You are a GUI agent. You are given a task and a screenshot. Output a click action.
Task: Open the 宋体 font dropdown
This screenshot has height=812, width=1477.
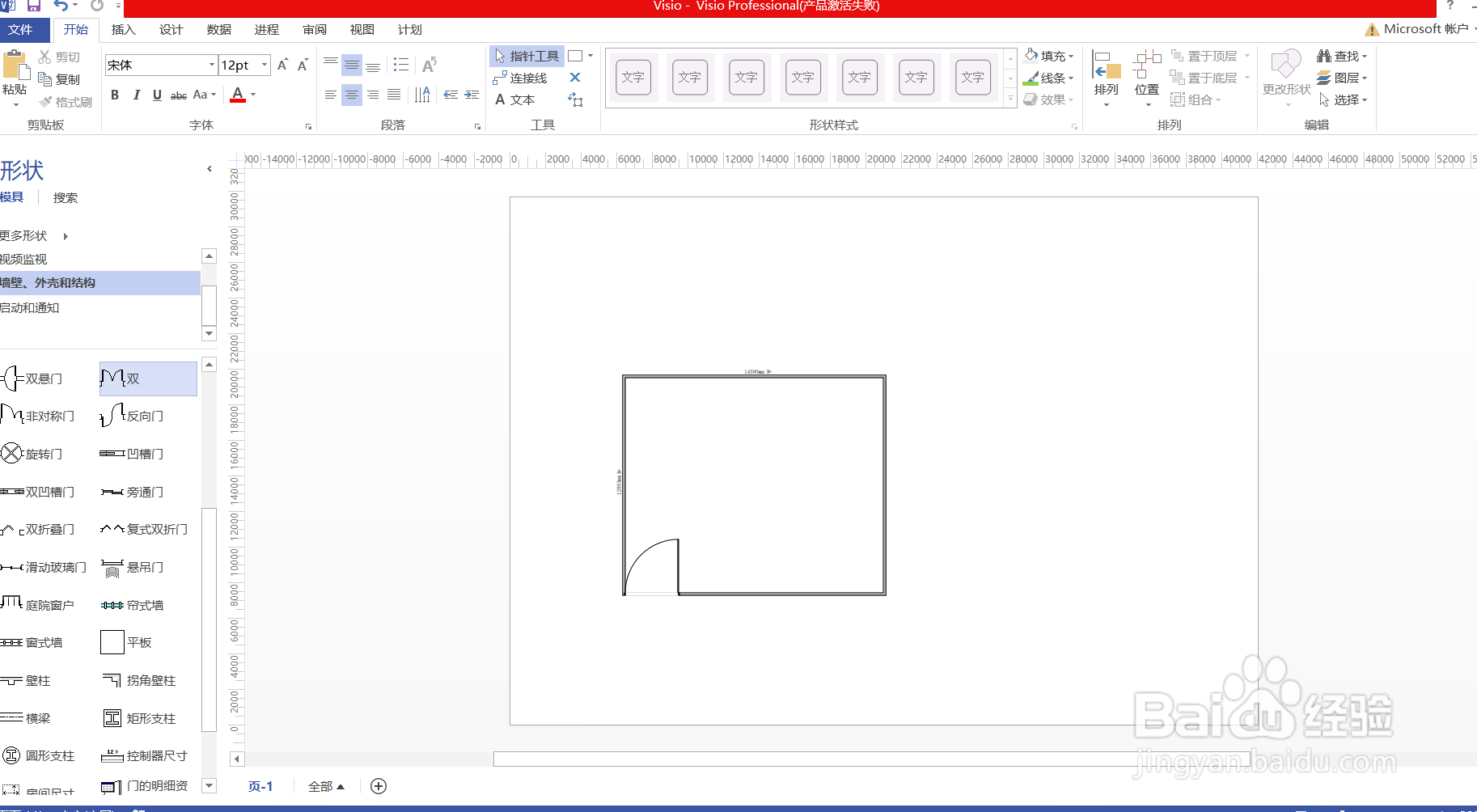(211, 65)
